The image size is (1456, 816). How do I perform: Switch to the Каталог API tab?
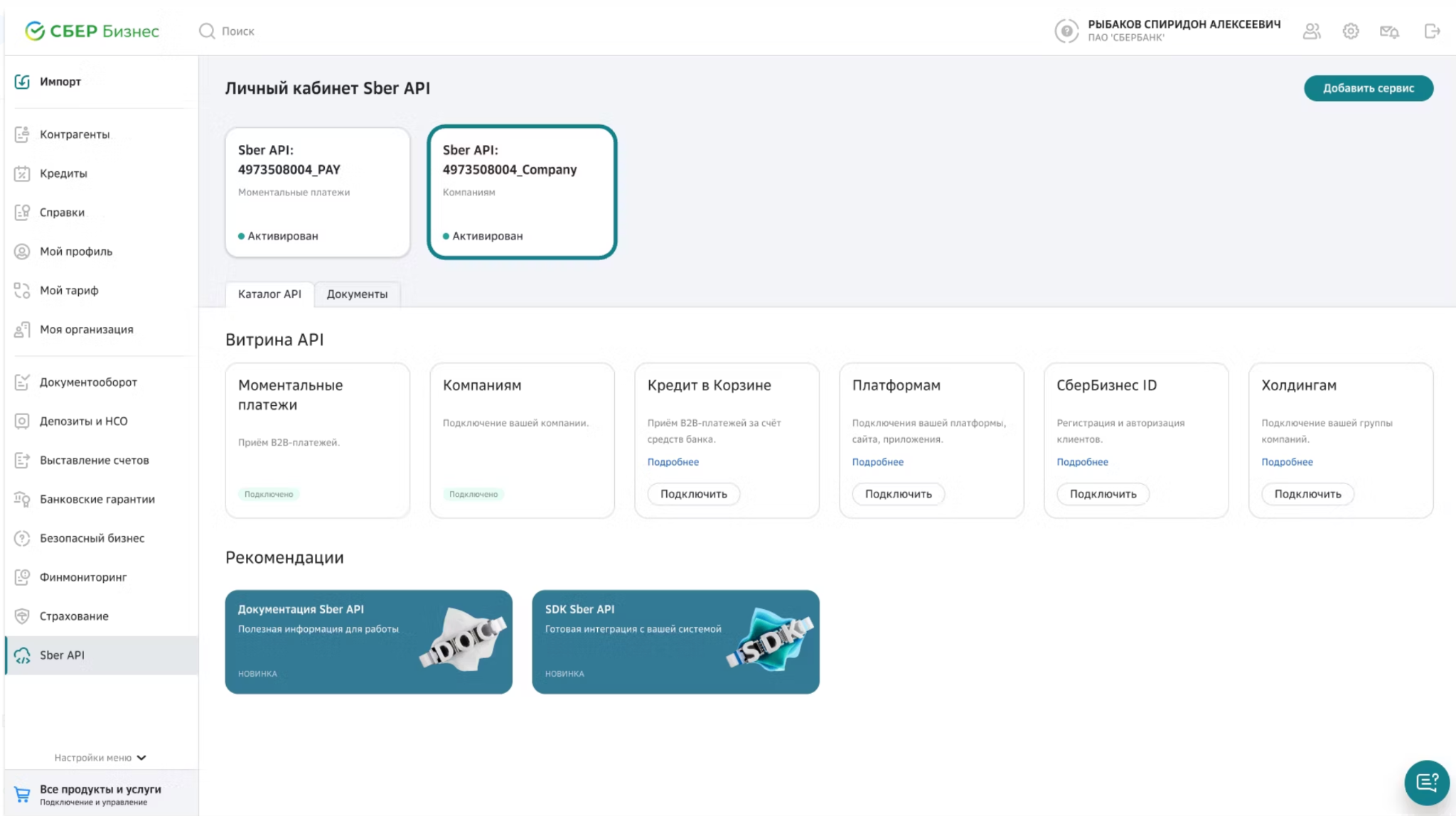269,294
